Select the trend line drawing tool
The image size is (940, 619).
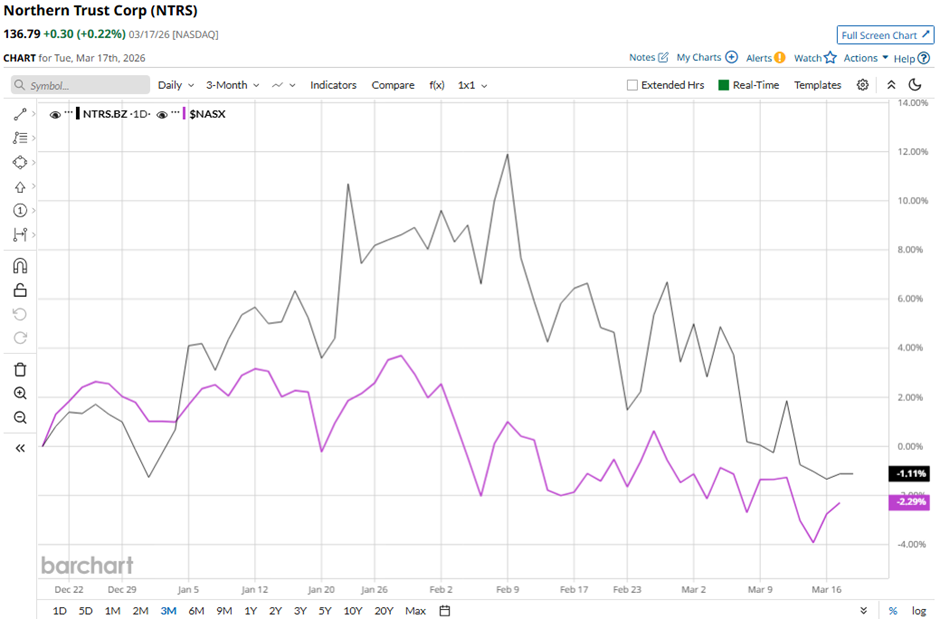20,114
